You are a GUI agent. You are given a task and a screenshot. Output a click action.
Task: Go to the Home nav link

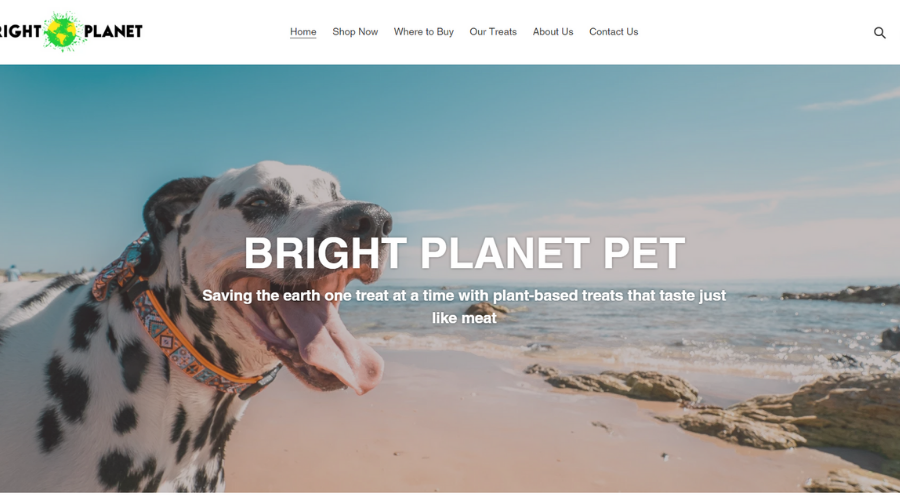(x=303, y=32)
